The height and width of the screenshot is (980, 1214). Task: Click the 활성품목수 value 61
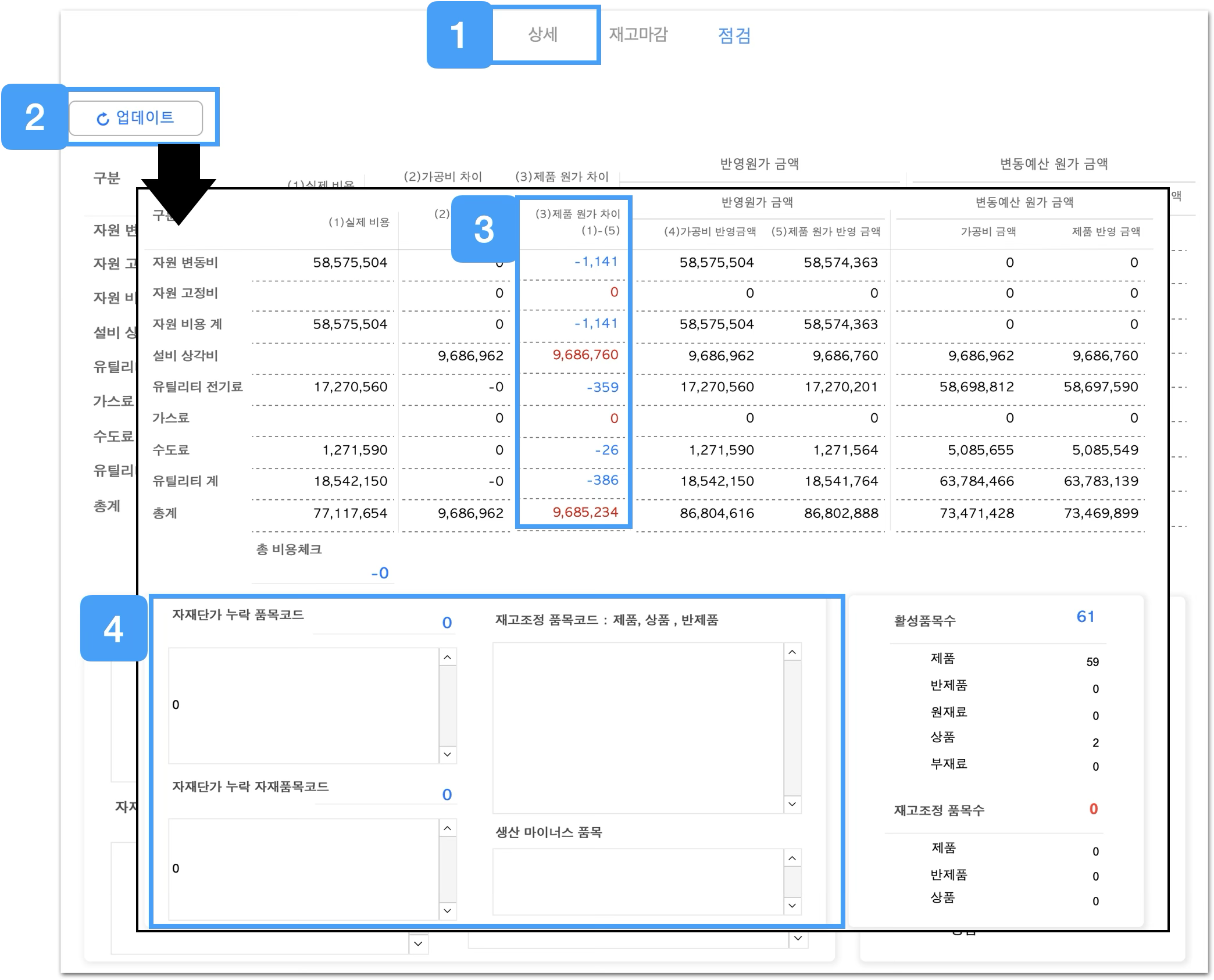(1085, 617)
